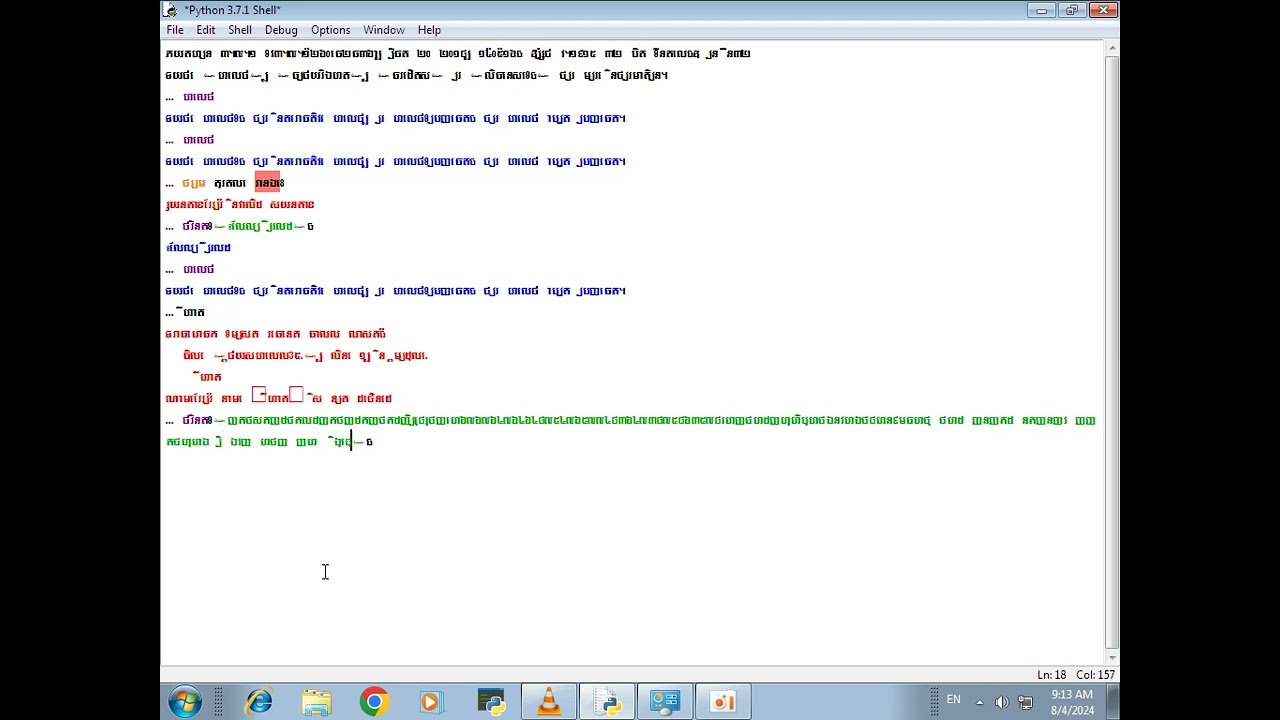The width and height of the screenshot is (1280, 720).
Task: Select the active Python file taskbar button
Action: (607, 702)
